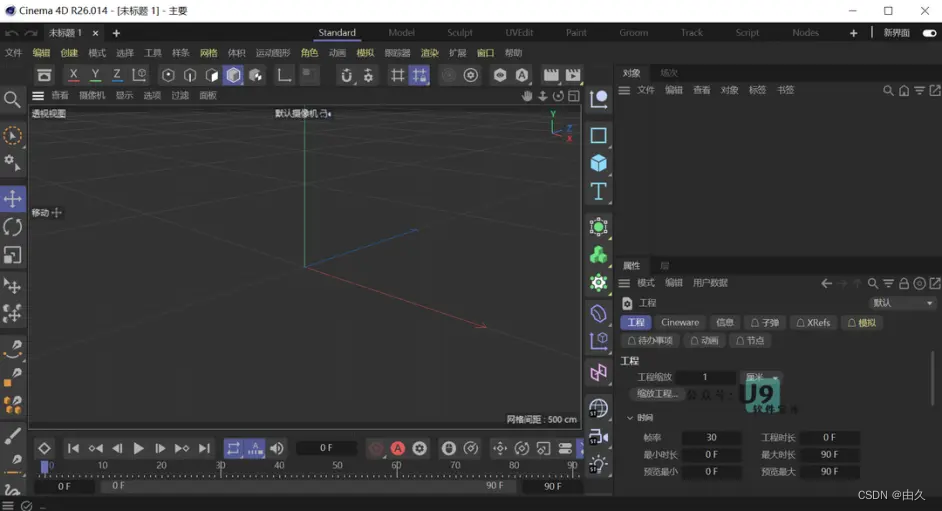This screenshot has height=511, width=942.
Task: Open the deformer bend icon
Action: [x=598, y=313]
